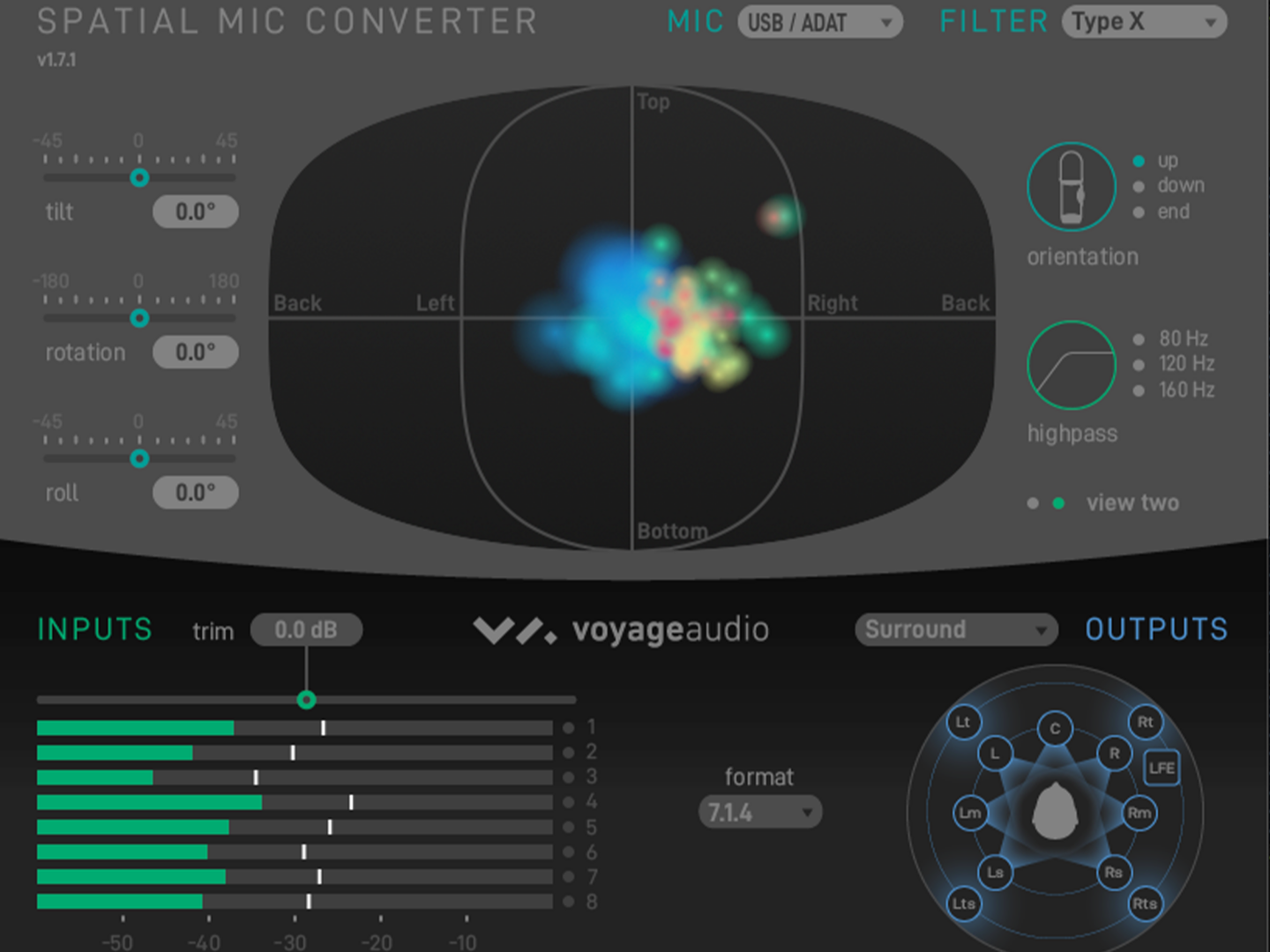Screen dimensions: 1270x952
Task: Switch to the second view two mode
Action: (x=1057, y=502)
